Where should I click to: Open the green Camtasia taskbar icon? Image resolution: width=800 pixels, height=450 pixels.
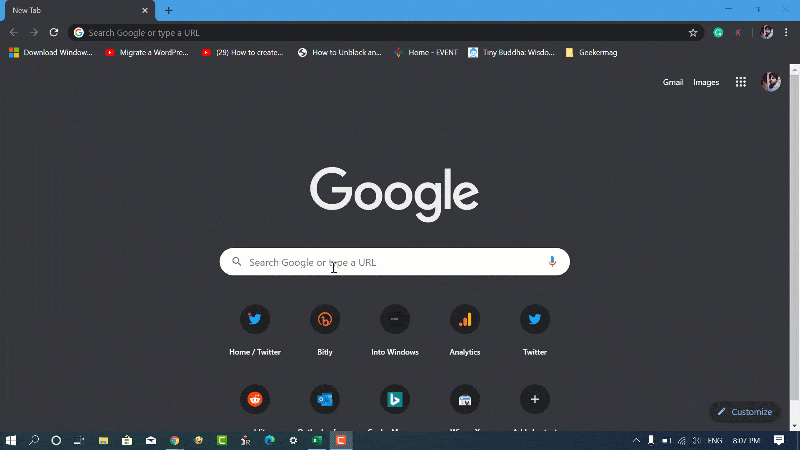tap(222, 440)
